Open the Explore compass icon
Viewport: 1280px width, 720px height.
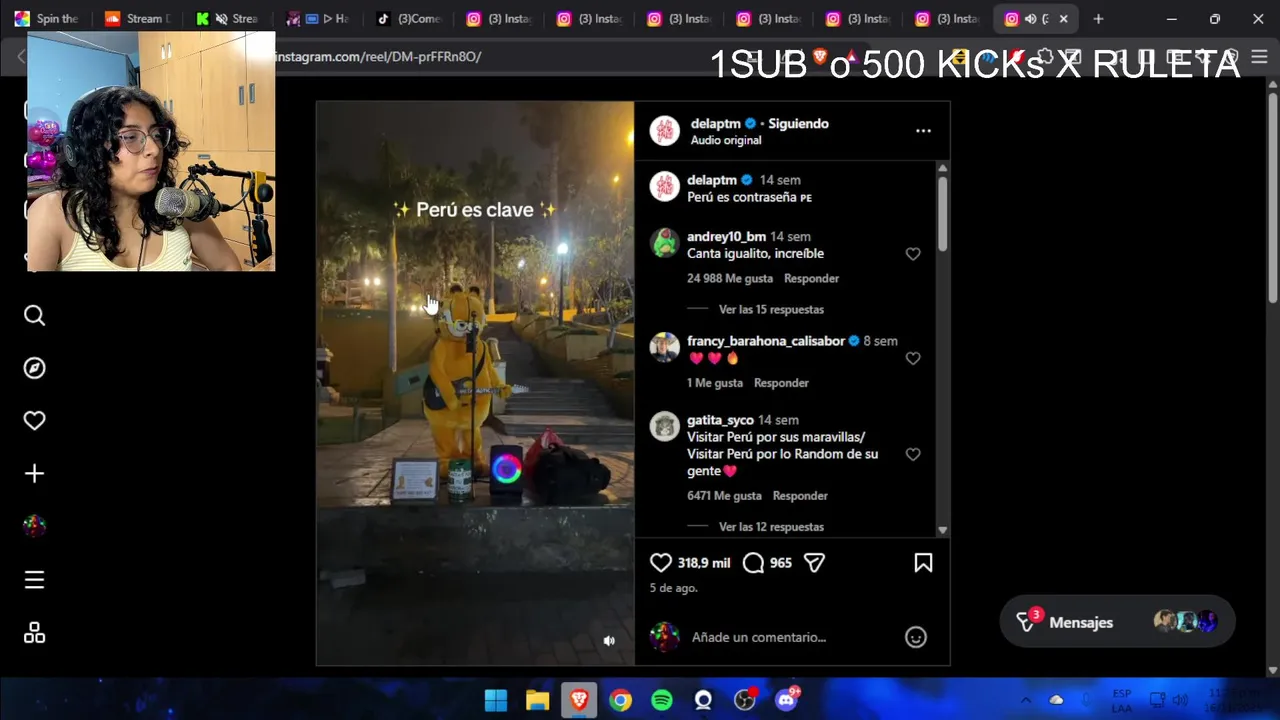34,368
